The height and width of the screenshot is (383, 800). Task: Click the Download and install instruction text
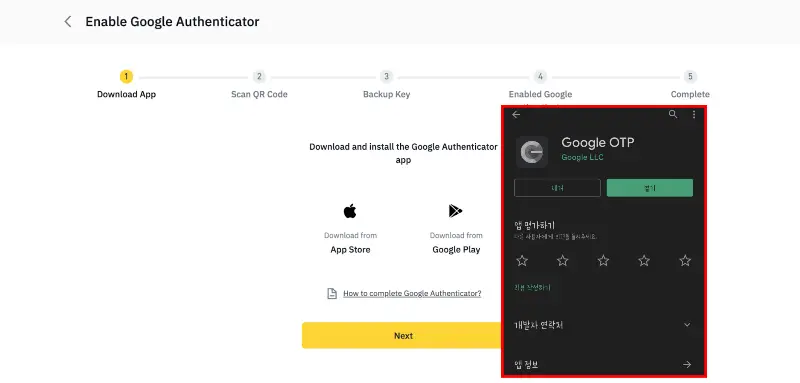click(x=403, y=153)
